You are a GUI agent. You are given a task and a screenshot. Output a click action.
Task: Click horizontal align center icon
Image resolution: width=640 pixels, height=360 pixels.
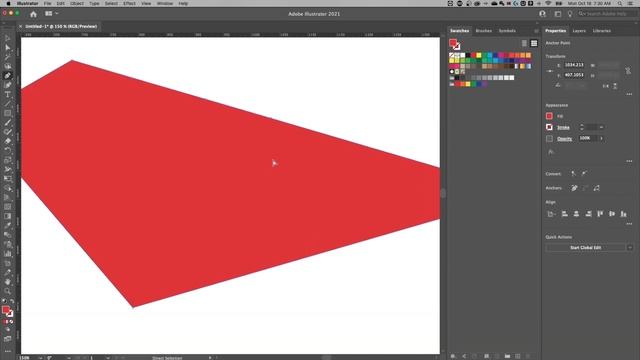[576, 213]
